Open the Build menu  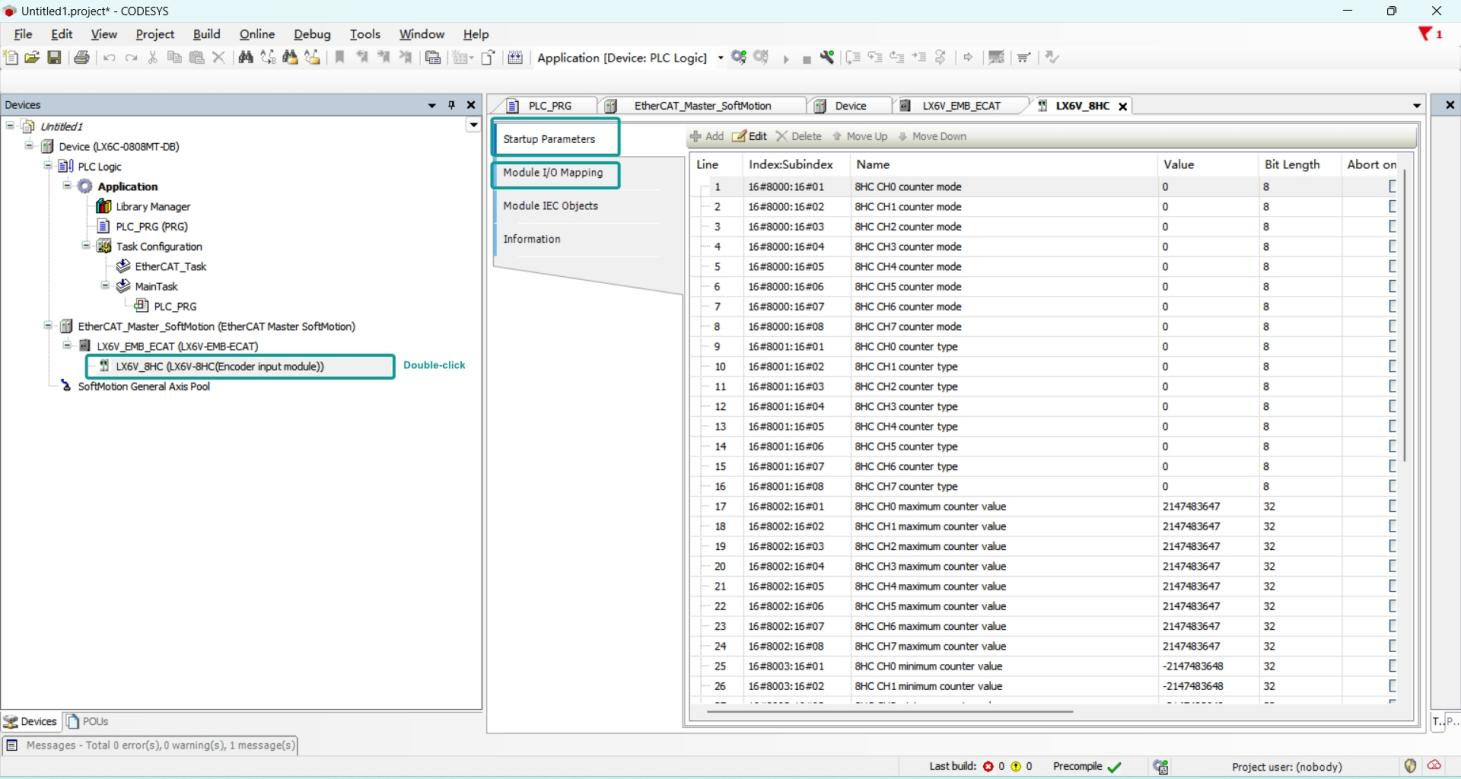point(206,34)
